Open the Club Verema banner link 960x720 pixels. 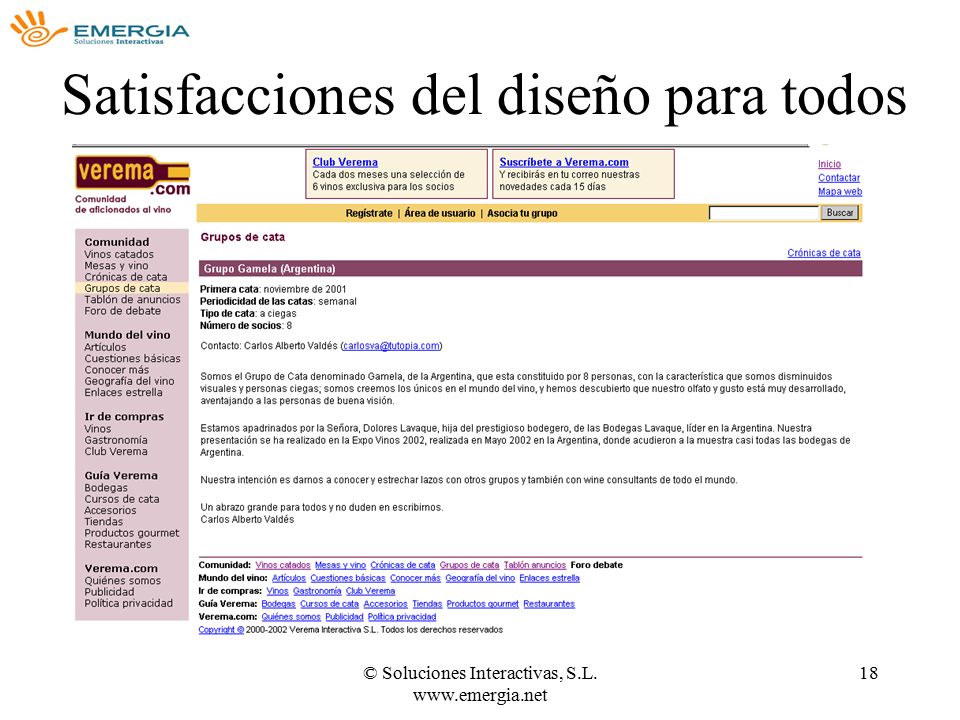pos(345,162)
